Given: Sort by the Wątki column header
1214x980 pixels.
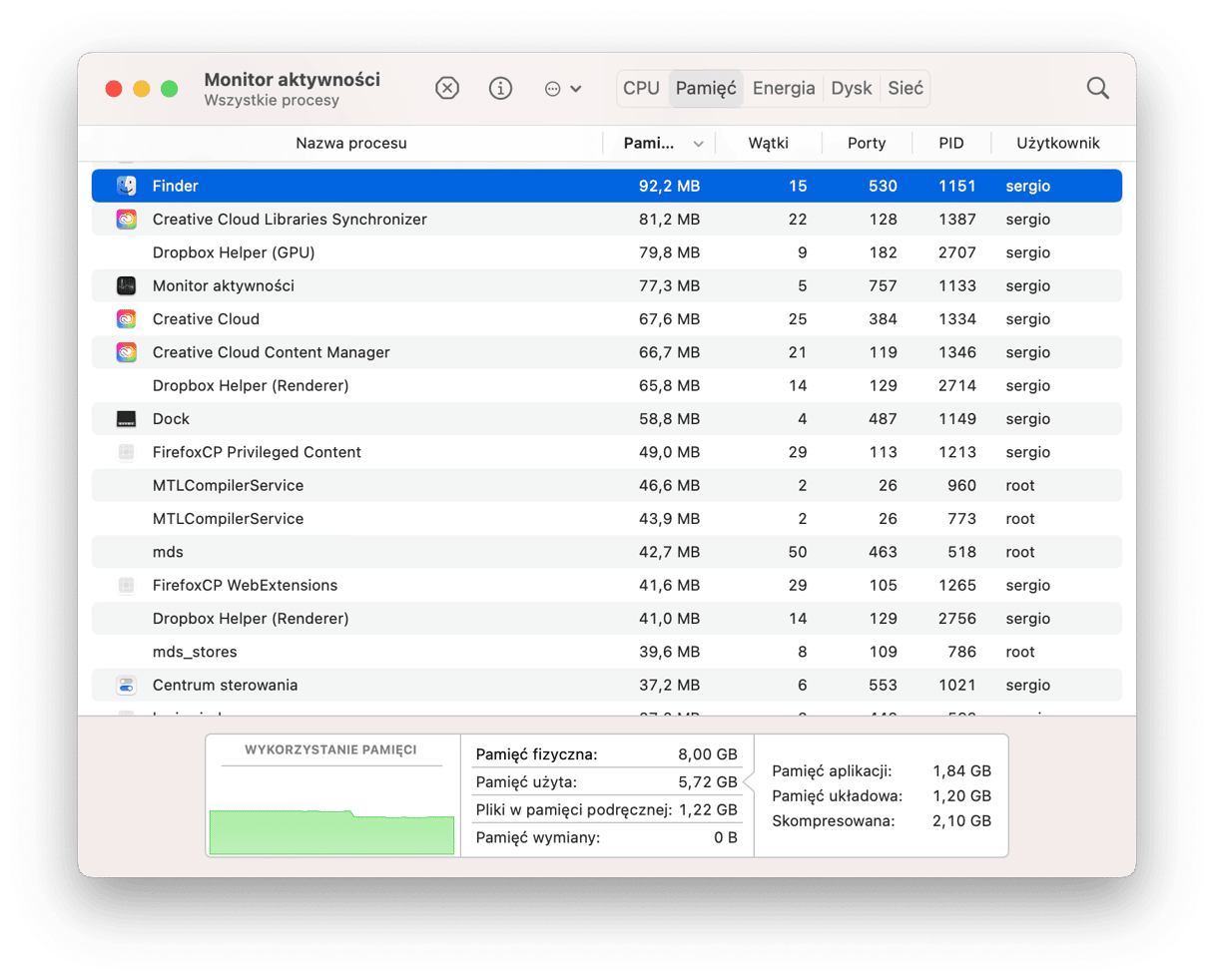Looking at the screenshot, I should 768,144.
